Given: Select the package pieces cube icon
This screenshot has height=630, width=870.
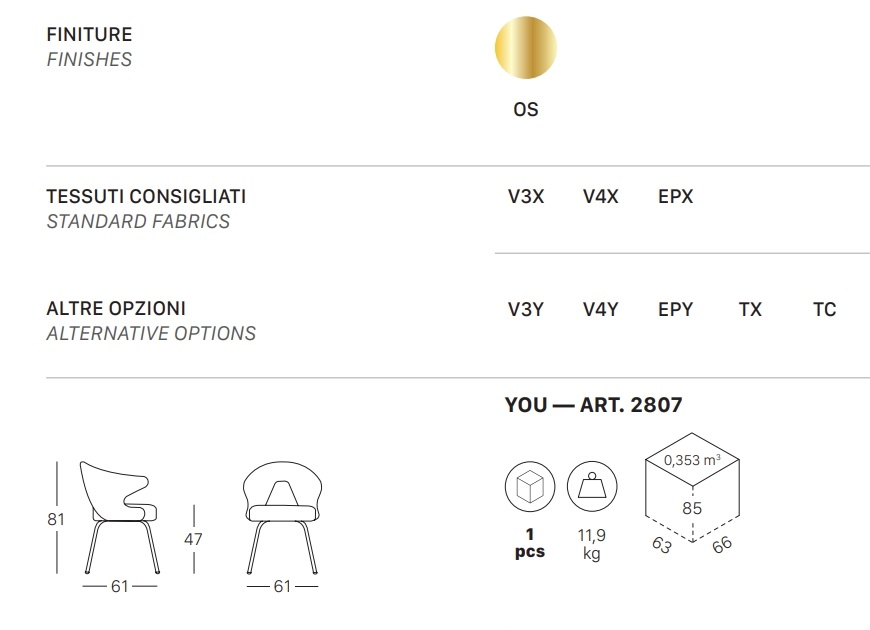Looking at the screenshot, I should [x=530, y=486].
